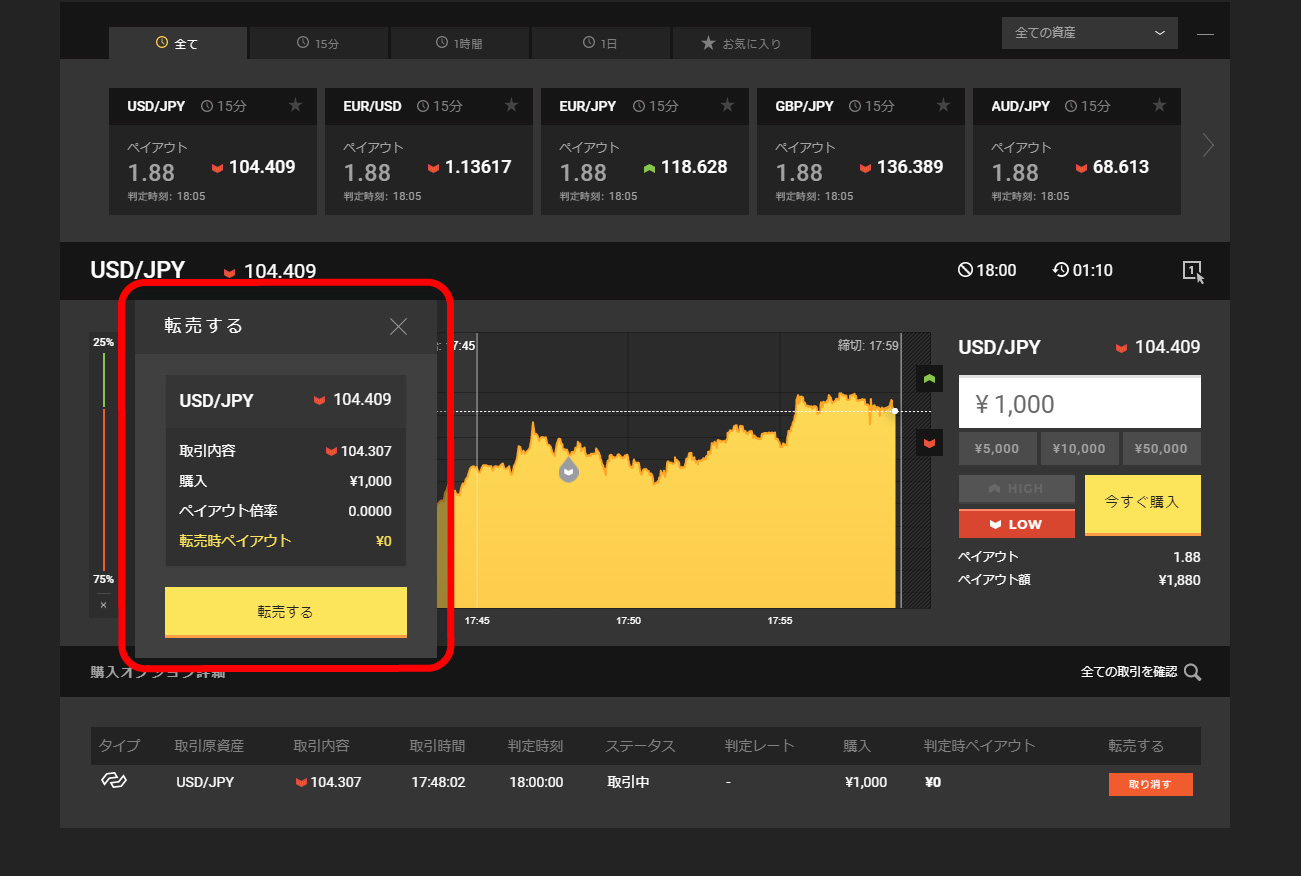Viewport: 1301px width, 876px height.
Task: Open the EUR/USD asset card
Action: [x=429, y=151]
